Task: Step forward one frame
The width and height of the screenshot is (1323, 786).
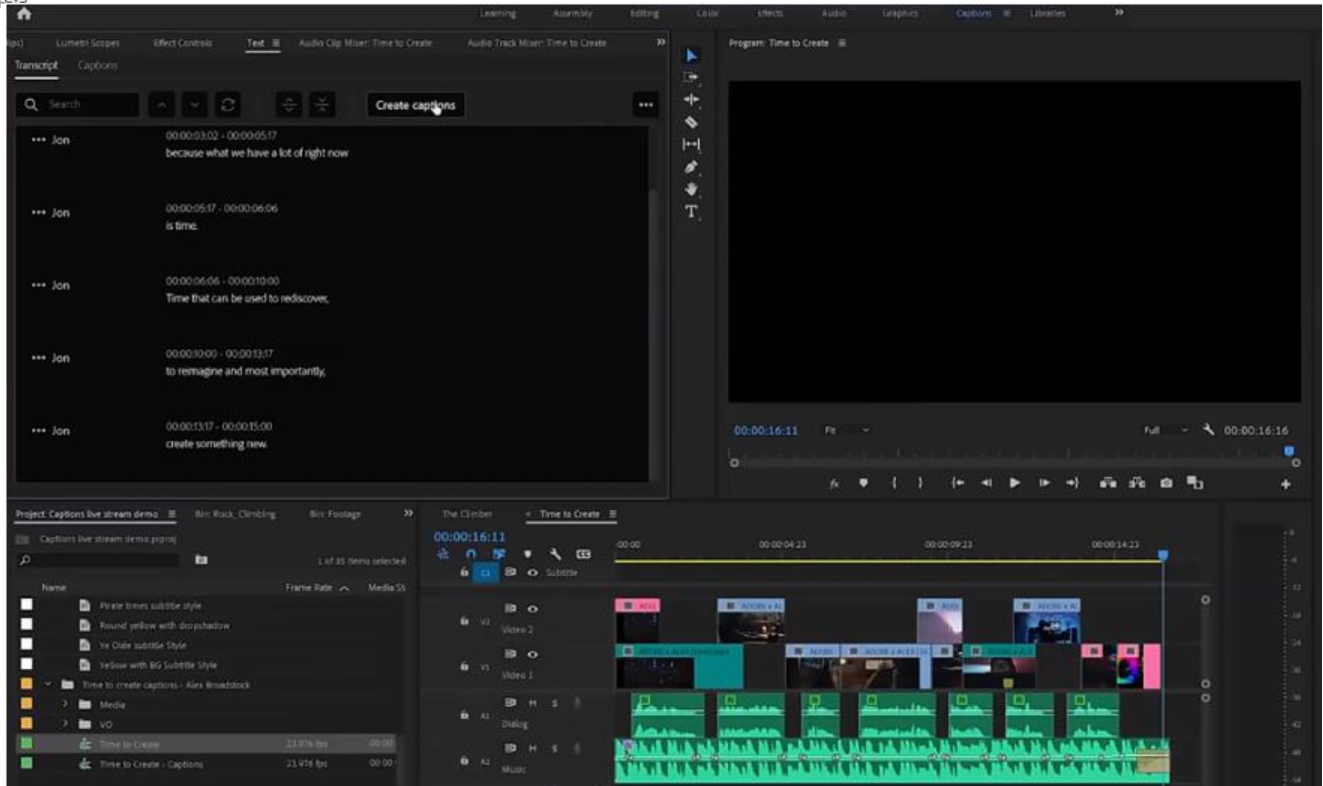Action: click(x=1044, y=483)
